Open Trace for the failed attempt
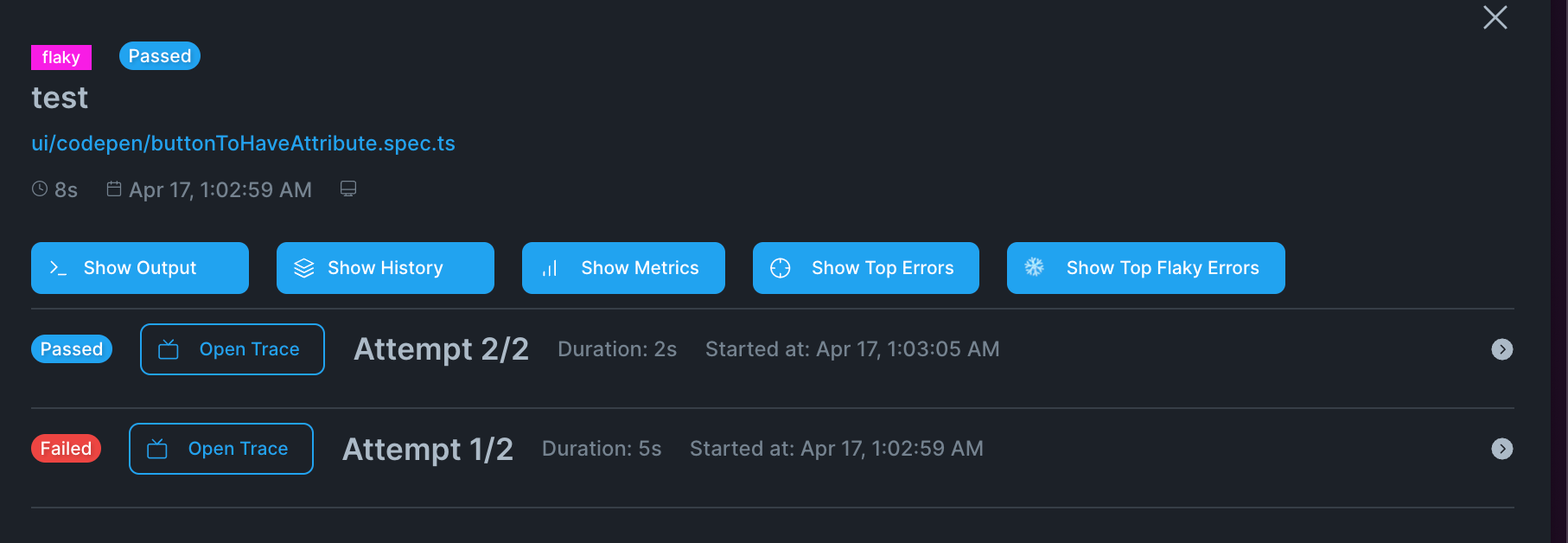The image size is (1568, 543). pyautogui.click(x=221, y=449)
